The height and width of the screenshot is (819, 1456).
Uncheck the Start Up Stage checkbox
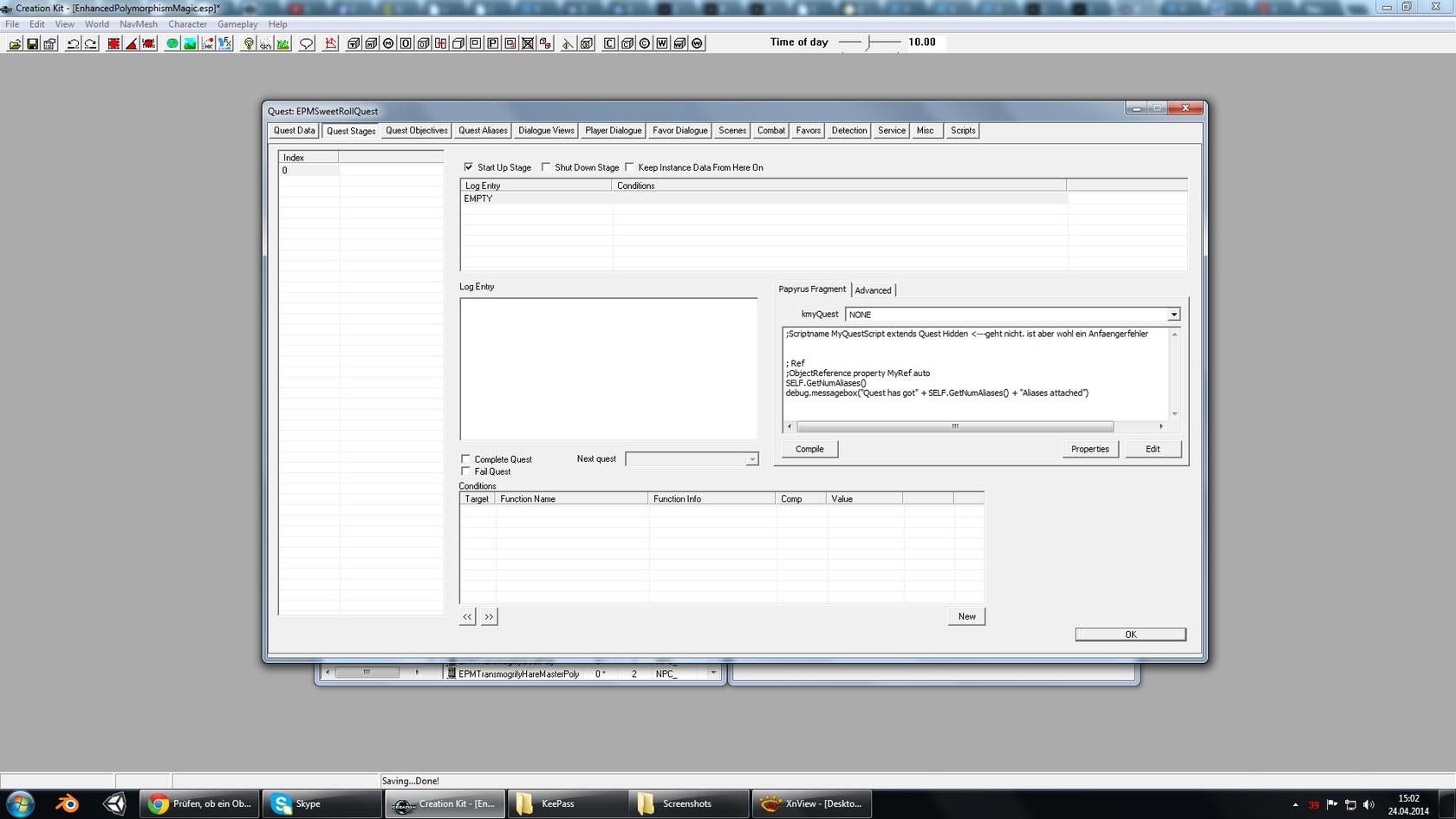(x=469, y=167)
